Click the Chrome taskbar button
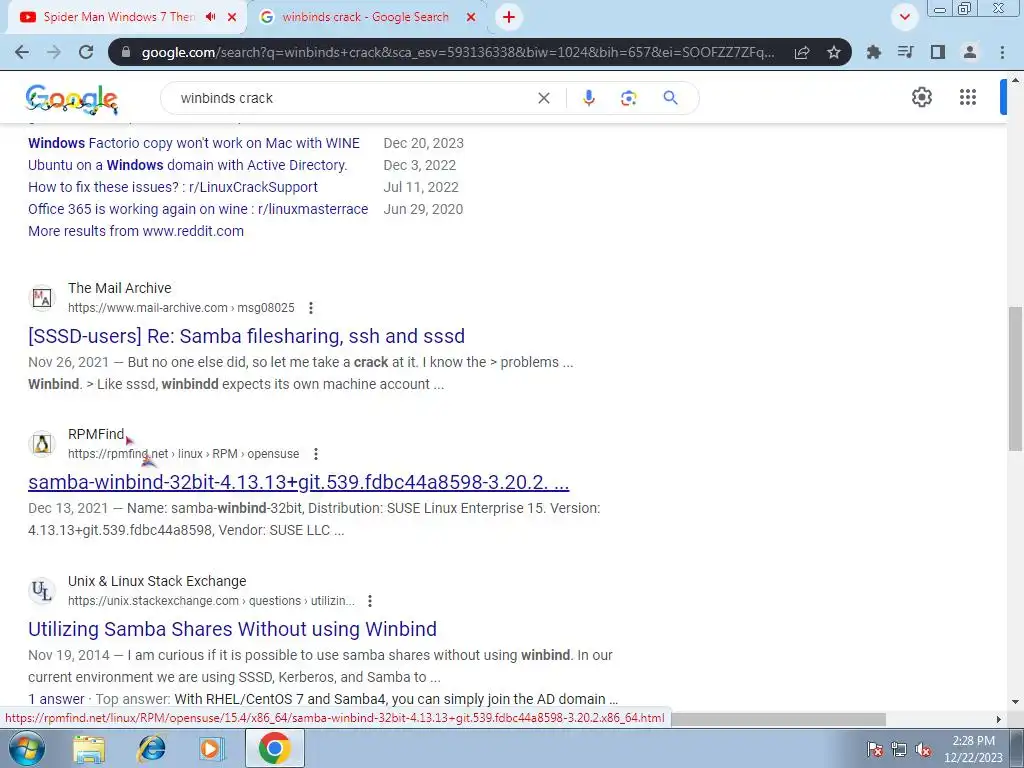1024x768 pixels. (274, 748)
